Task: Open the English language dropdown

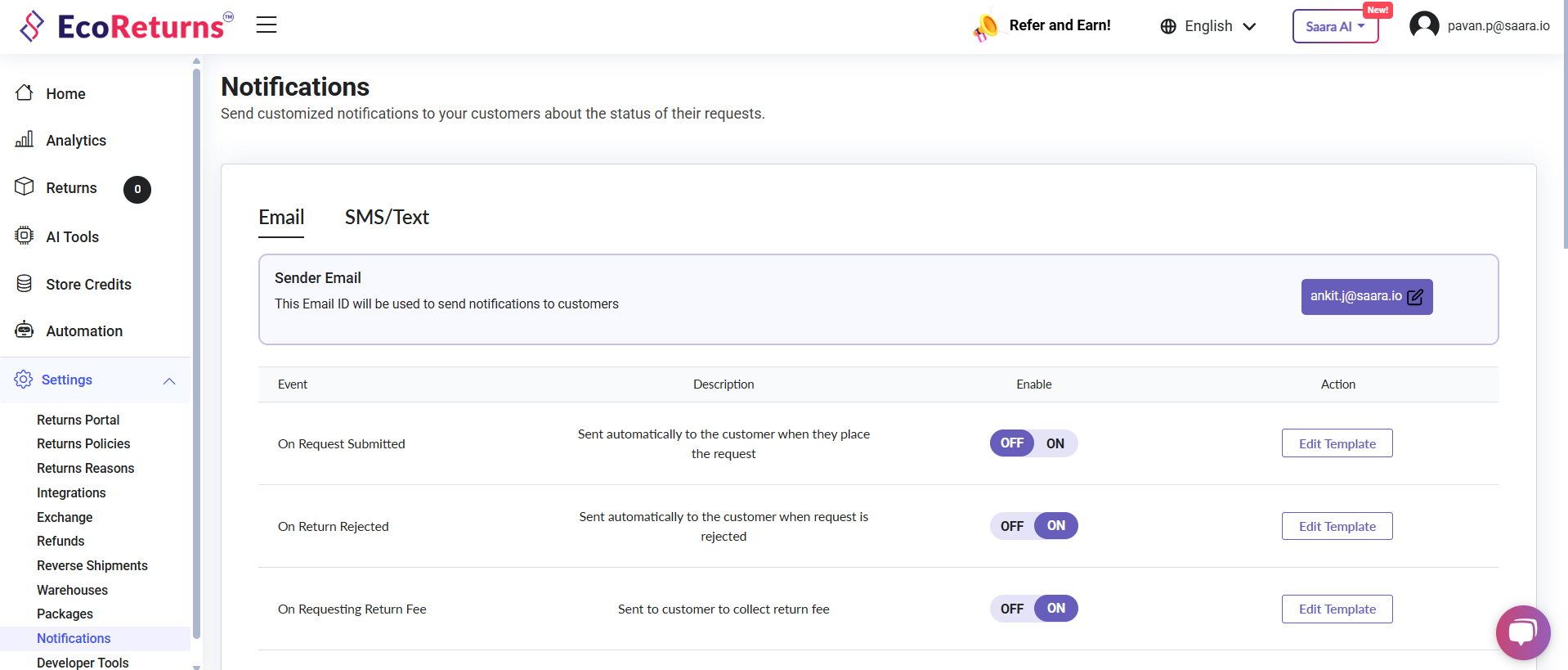Action: [1207, 26]
